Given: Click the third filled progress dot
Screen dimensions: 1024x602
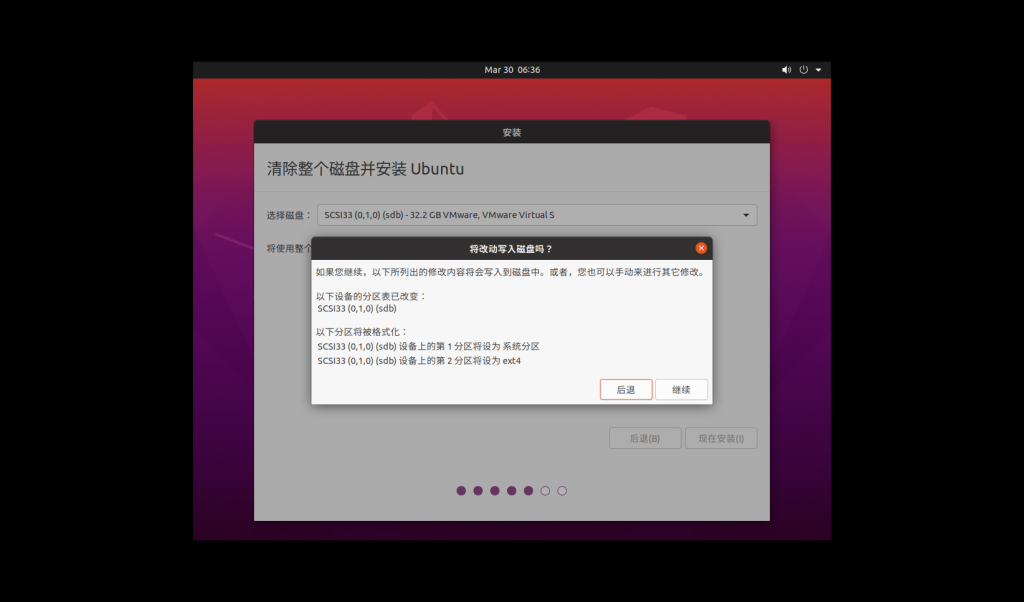Looking at the screenshot, I should coord(495,491).
